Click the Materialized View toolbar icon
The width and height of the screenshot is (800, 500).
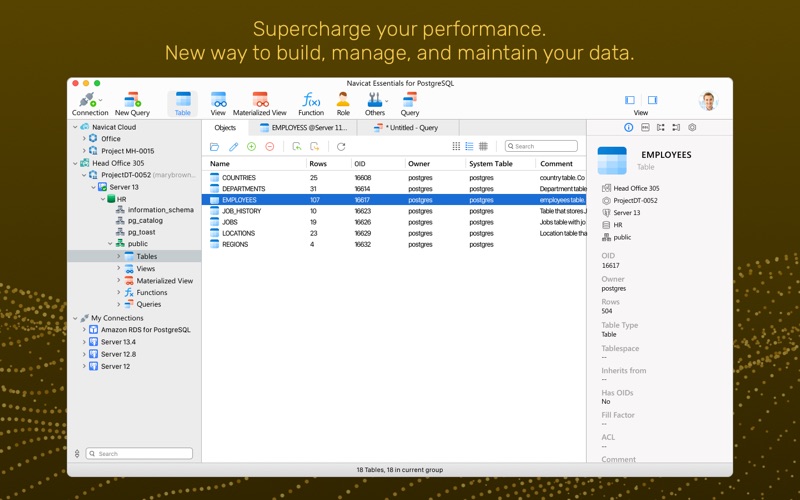tap(260, 104)
